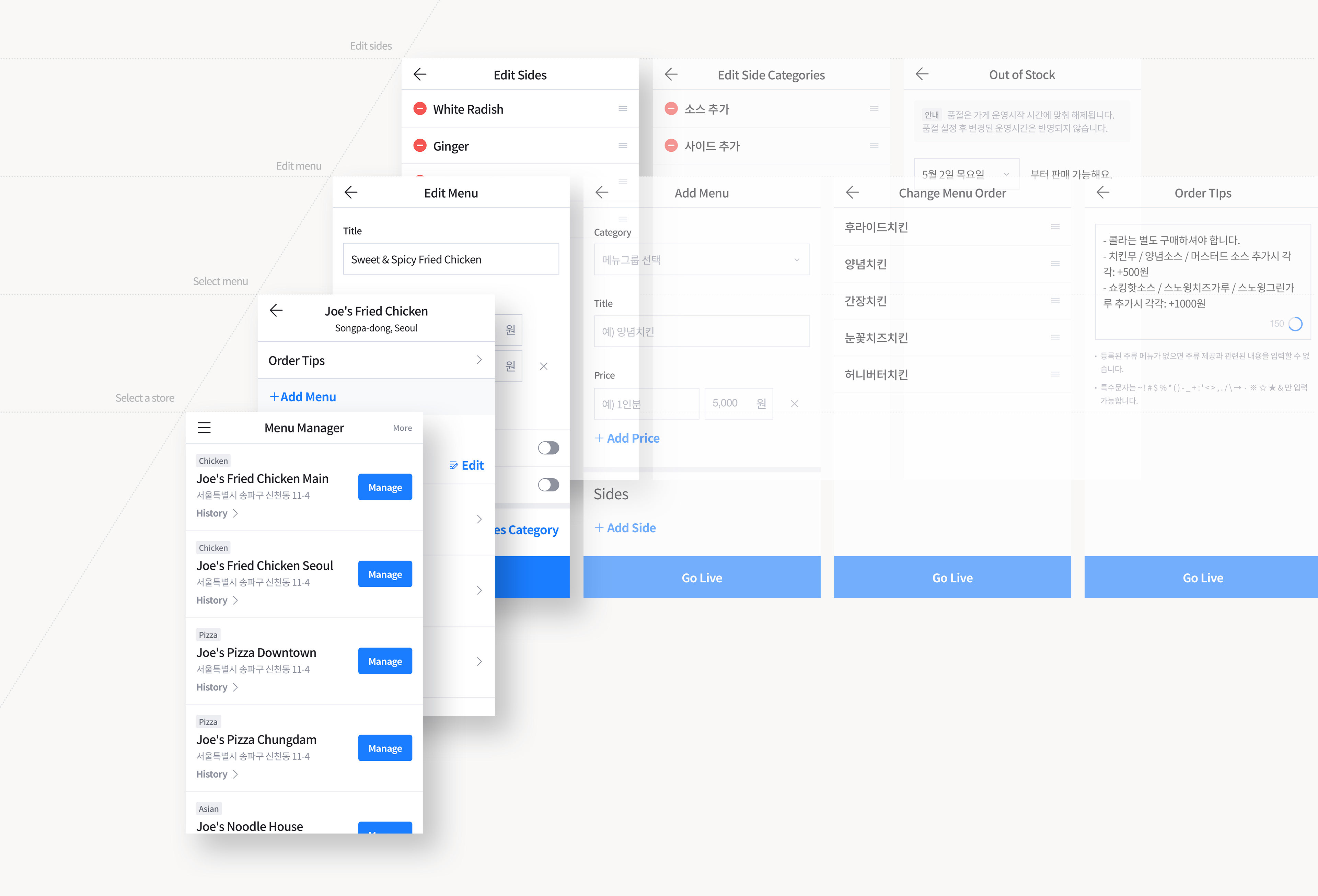Click reorder handle for 후라이드치킨
This screenshot has width=1318, height=896.
[1055, 227]
